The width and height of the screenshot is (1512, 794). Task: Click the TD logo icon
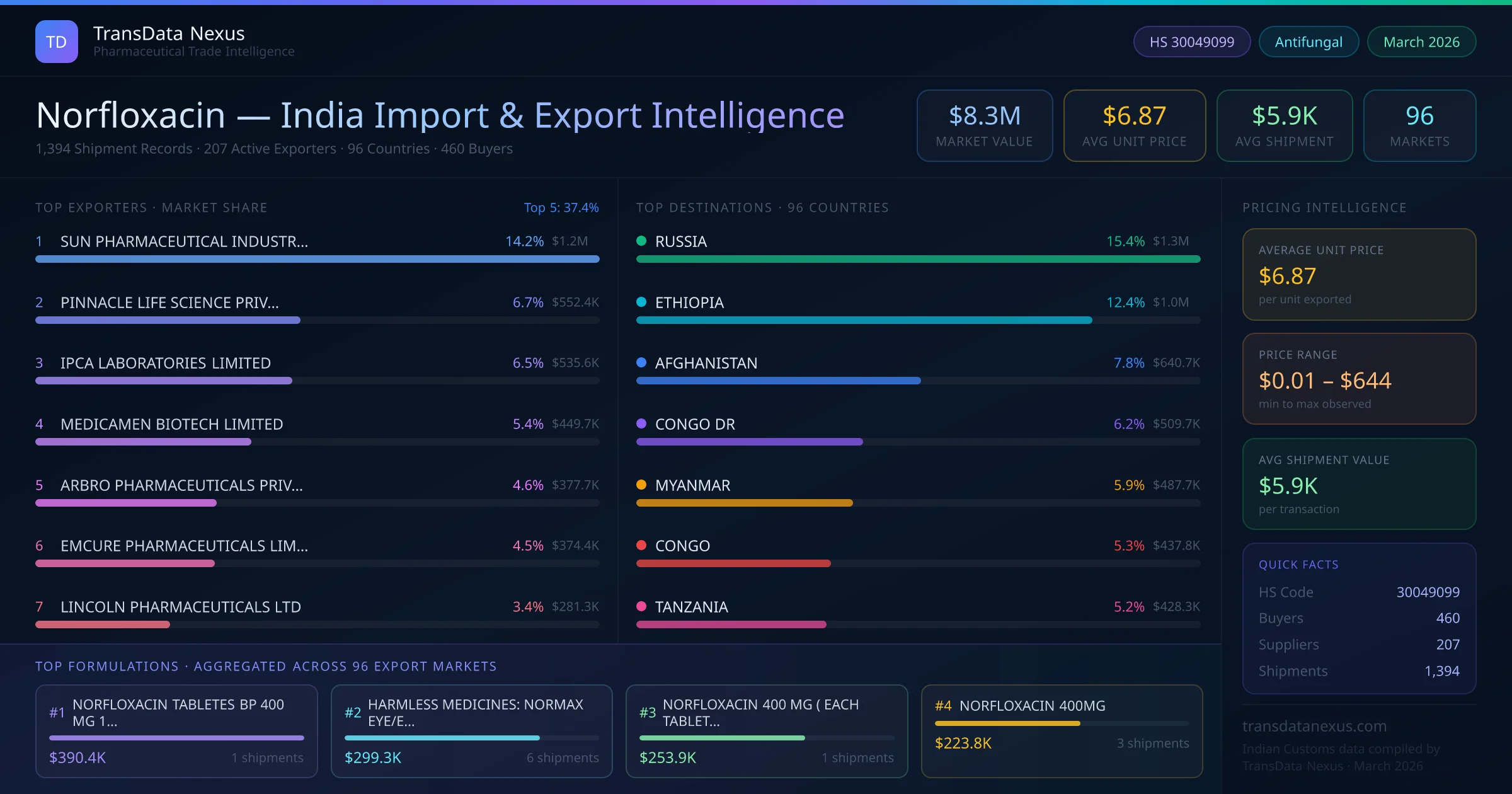[57, 42]
